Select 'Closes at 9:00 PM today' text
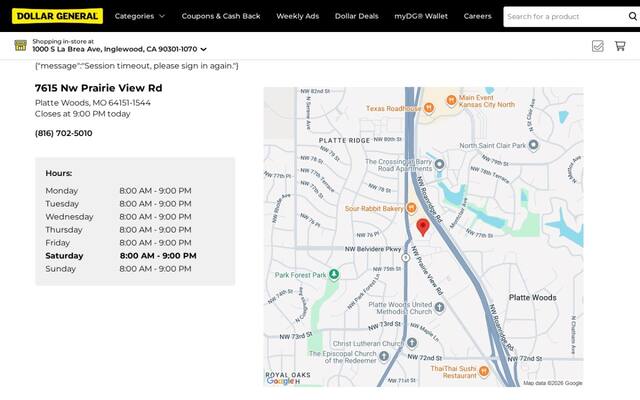This screenshot has width=640, height=400. click(x=82, y=114)
